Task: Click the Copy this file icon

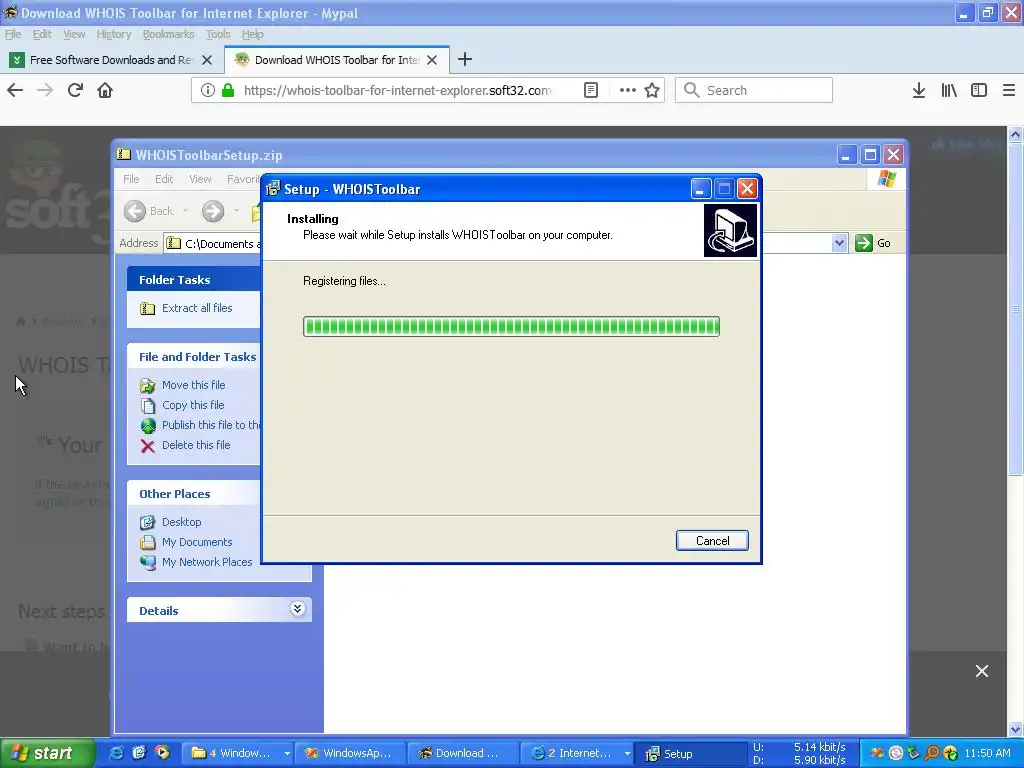Action: pyautogui.click(x=148, y=406)
